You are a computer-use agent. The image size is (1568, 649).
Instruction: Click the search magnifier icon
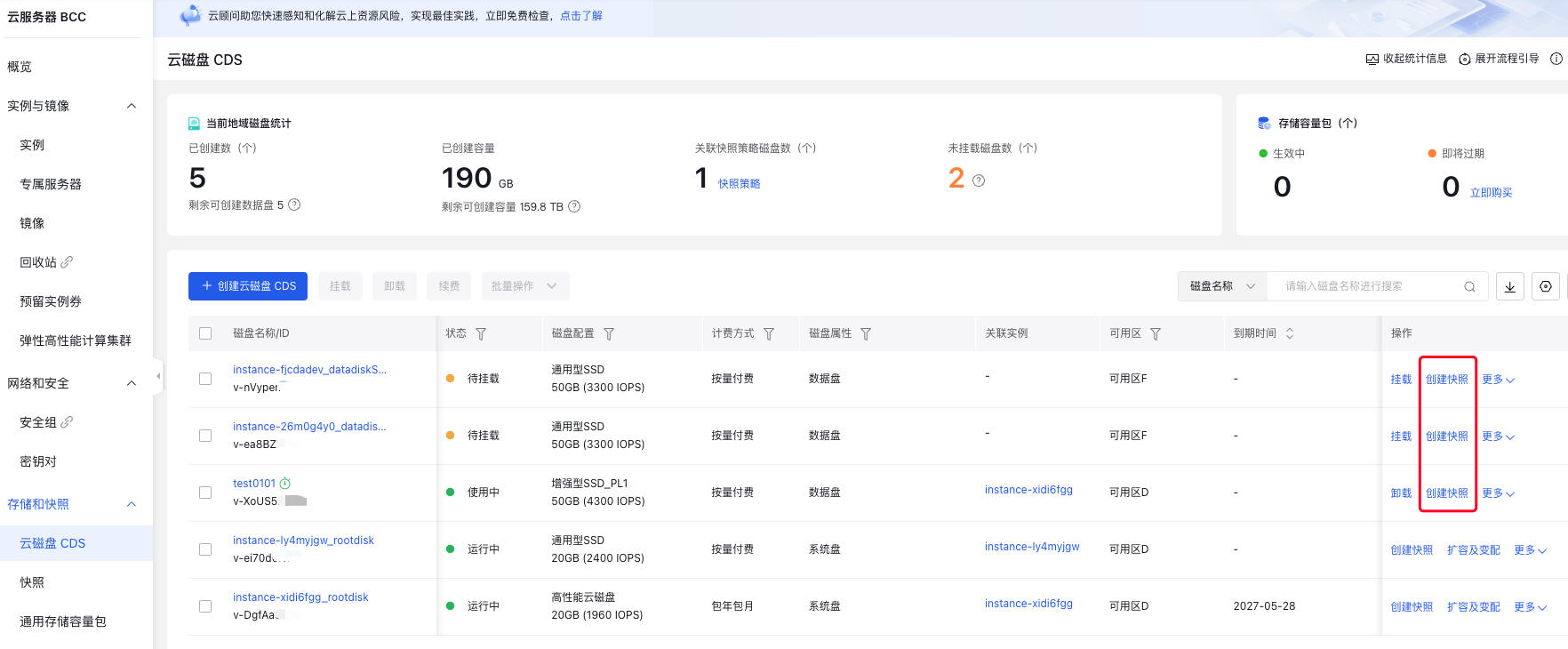1469,286
